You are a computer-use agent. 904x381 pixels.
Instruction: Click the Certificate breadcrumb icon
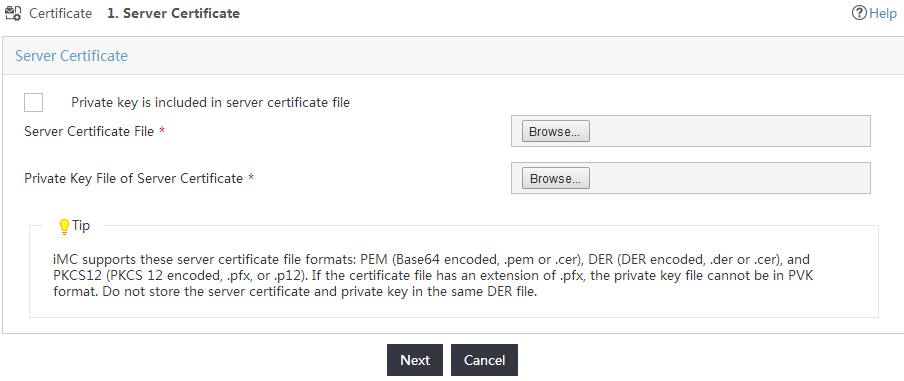click(13, 13)
